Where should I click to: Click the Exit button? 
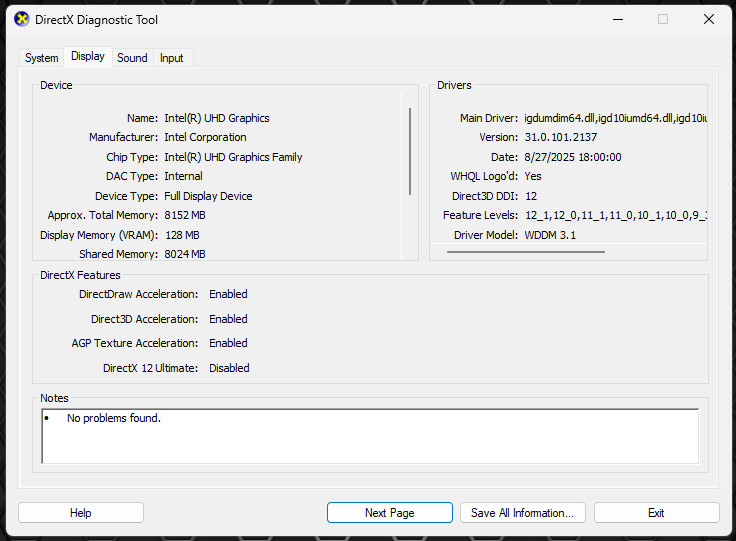pyautogui.click(x=656, y=512)
